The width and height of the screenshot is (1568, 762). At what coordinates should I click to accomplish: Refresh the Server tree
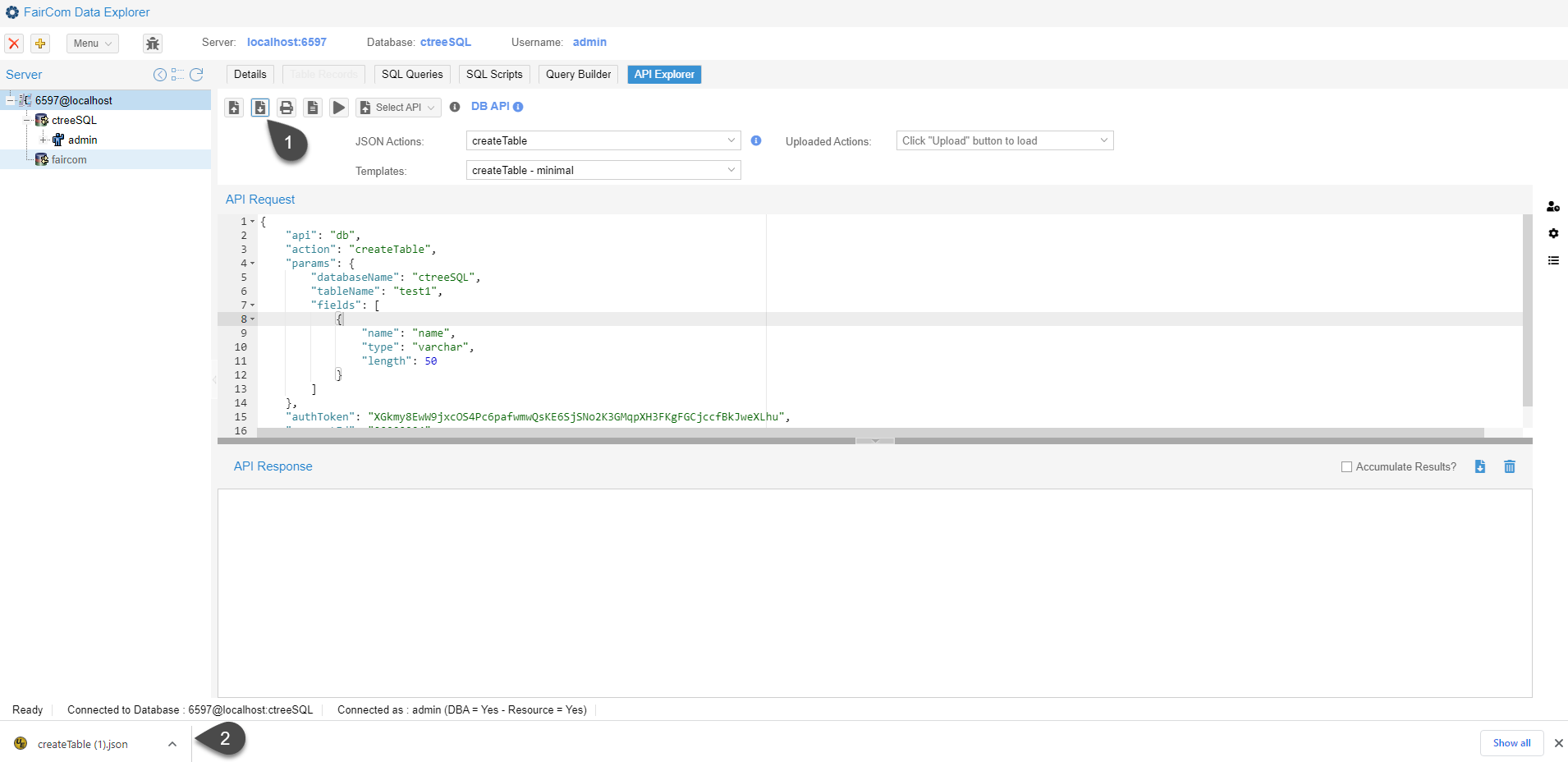coord(196,75)
